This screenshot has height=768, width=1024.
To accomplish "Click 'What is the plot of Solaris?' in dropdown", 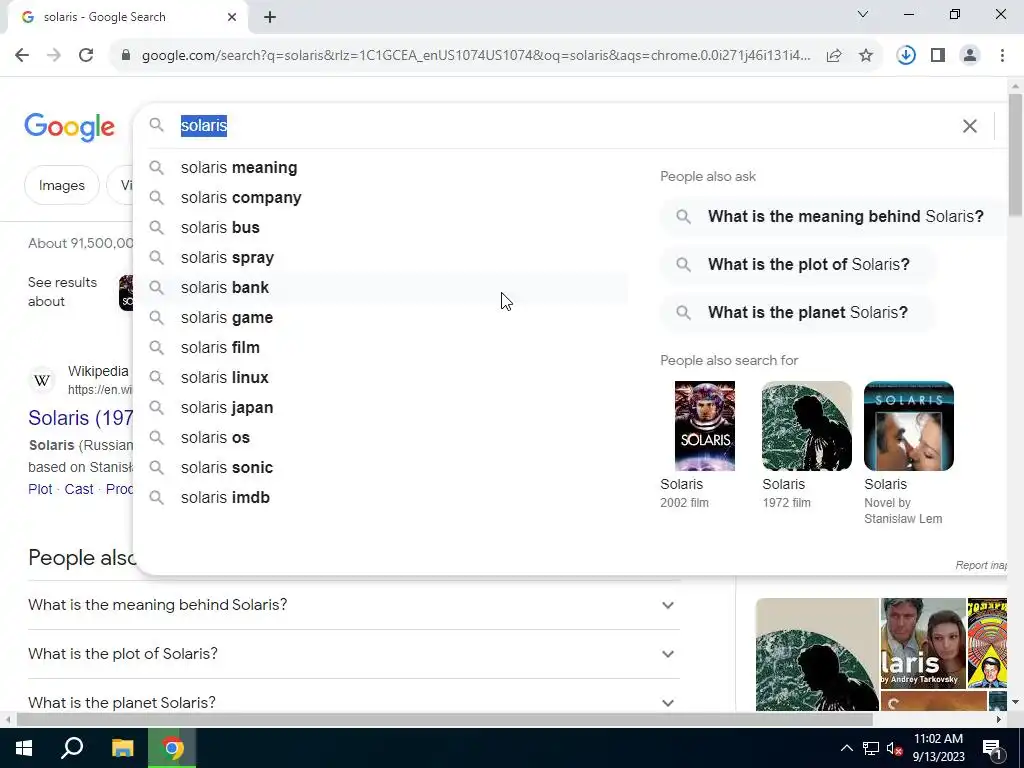I will tap(797, 264).
